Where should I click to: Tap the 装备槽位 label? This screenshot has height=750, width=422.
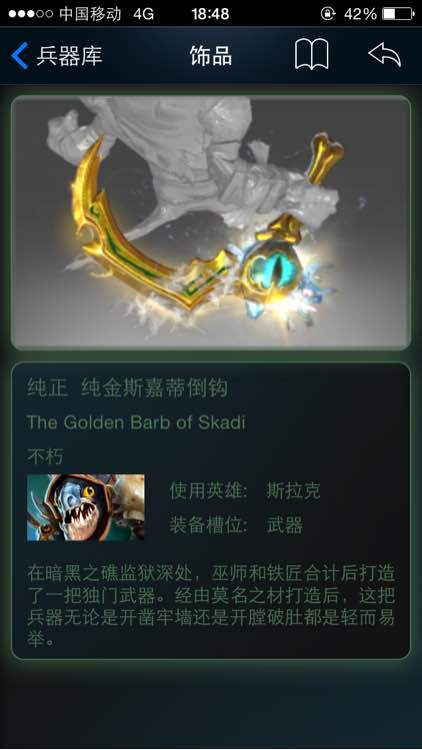[x=209, y=526]
